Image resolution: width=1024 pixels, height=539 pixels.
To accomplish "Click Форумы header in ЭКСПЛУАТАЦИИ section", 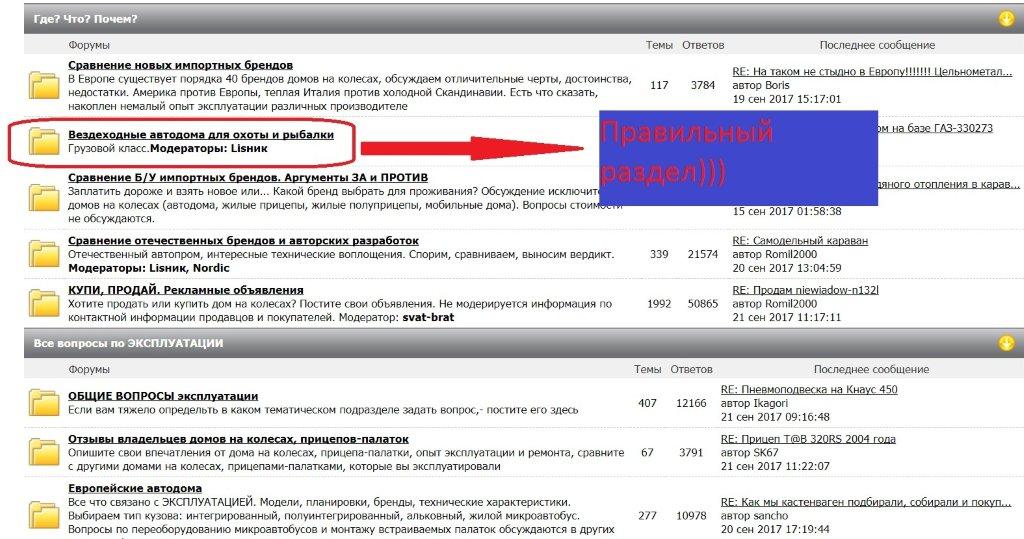I will [x=89, y=369].
